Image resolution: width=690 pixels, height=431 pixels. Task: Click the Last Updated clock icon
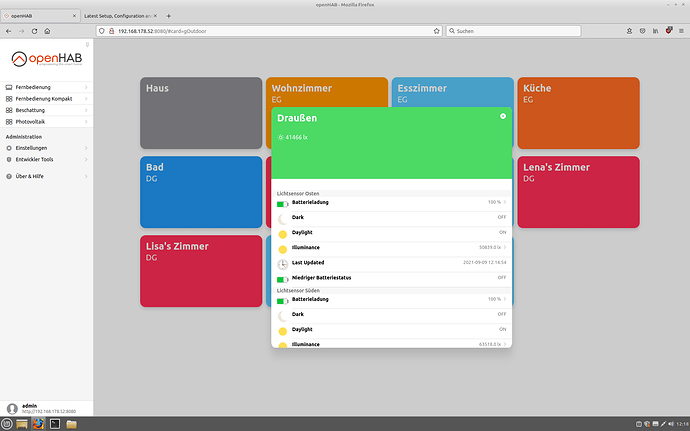tap(283, 264)
